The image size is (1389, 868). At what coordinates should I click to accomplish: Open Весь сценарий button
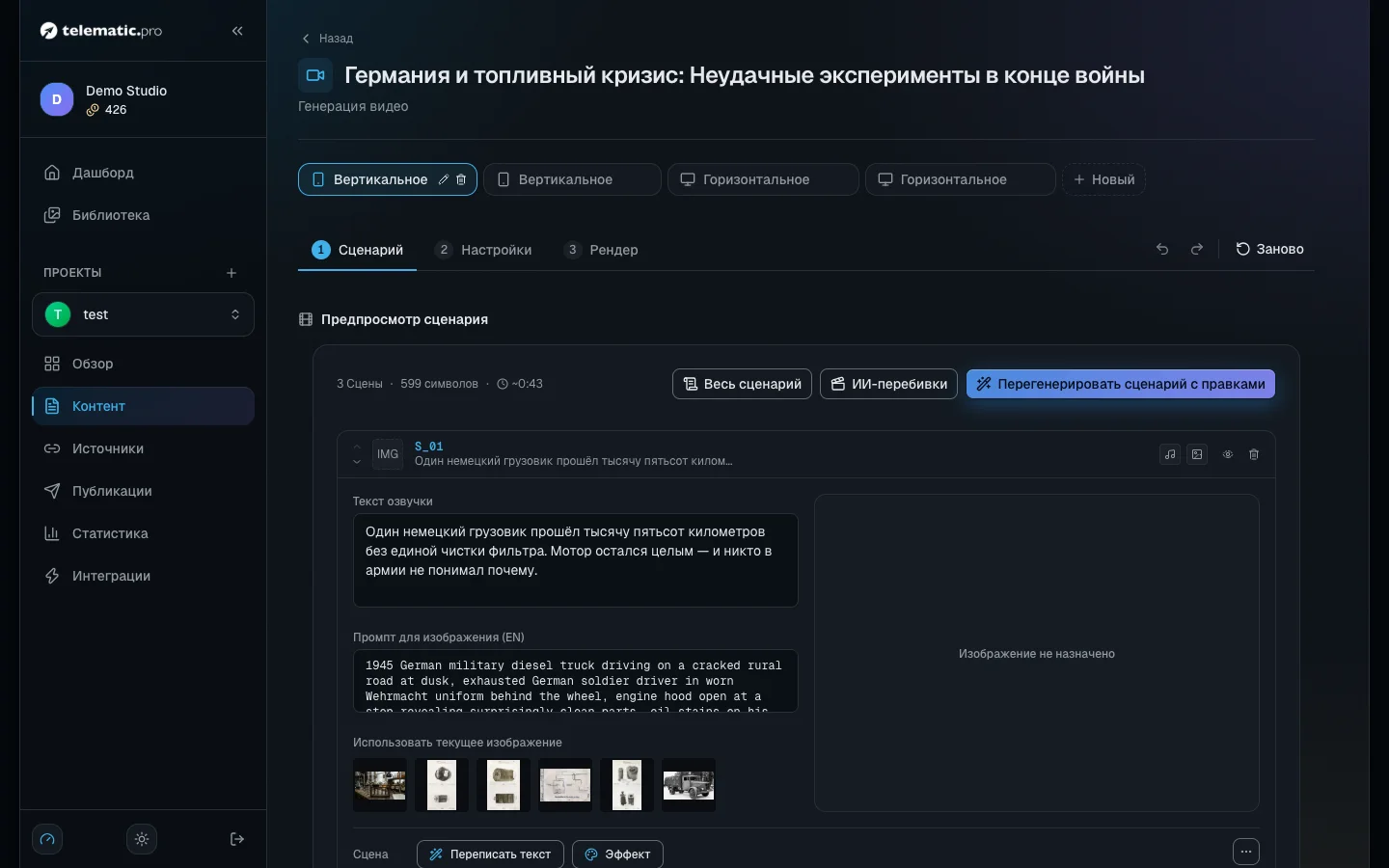(742, 384)
